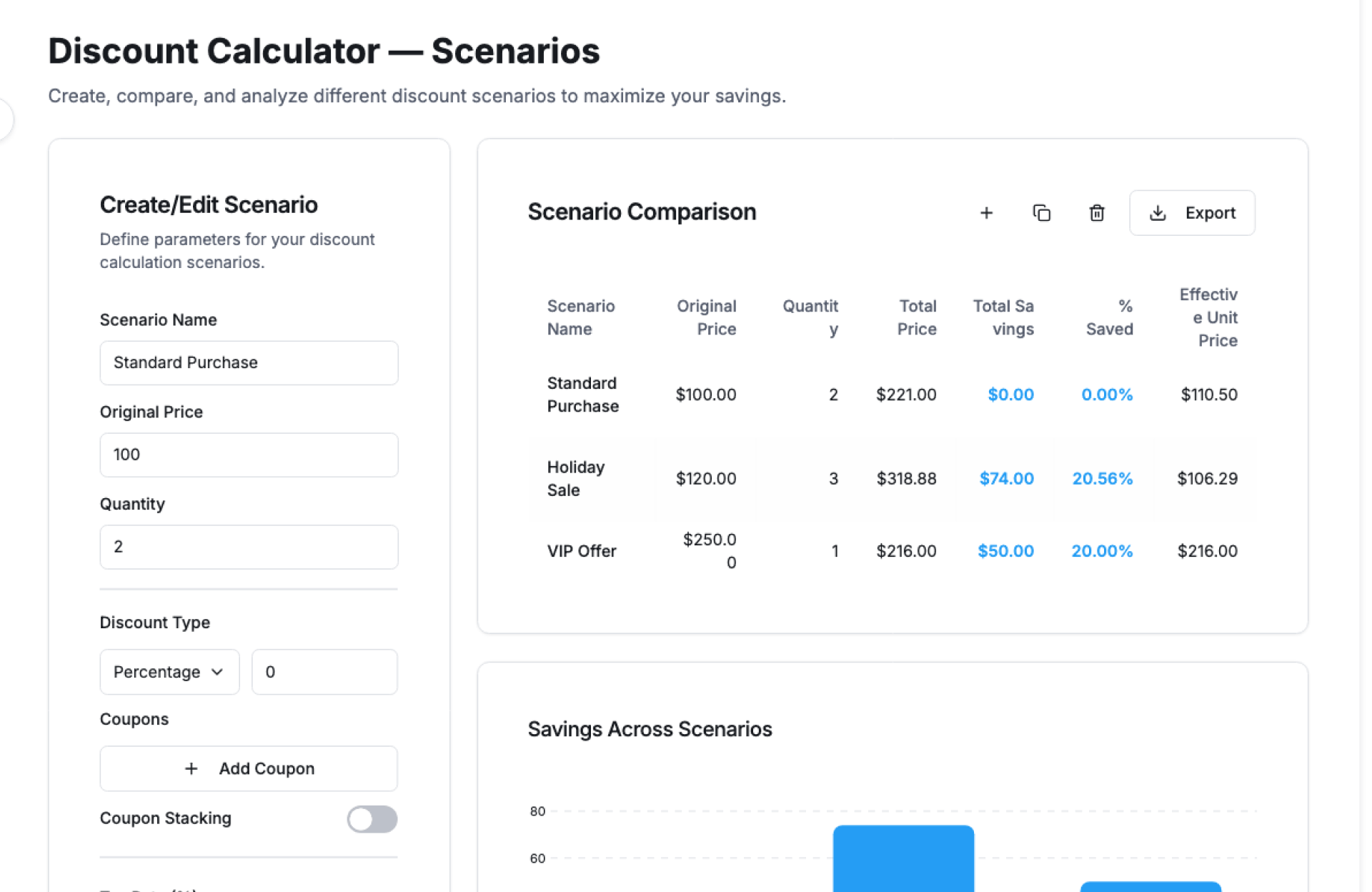Click the % Saved column header
The width and height of the screenshot is (1372, 892).
click(1110, 317)
